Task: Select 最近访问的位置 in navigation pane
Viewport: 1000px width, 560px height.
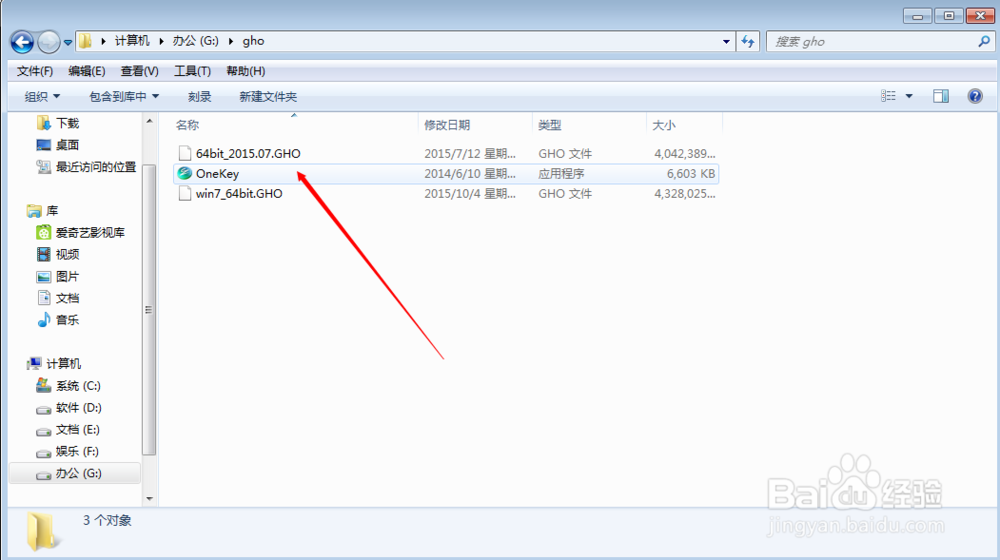Action: 96,166
